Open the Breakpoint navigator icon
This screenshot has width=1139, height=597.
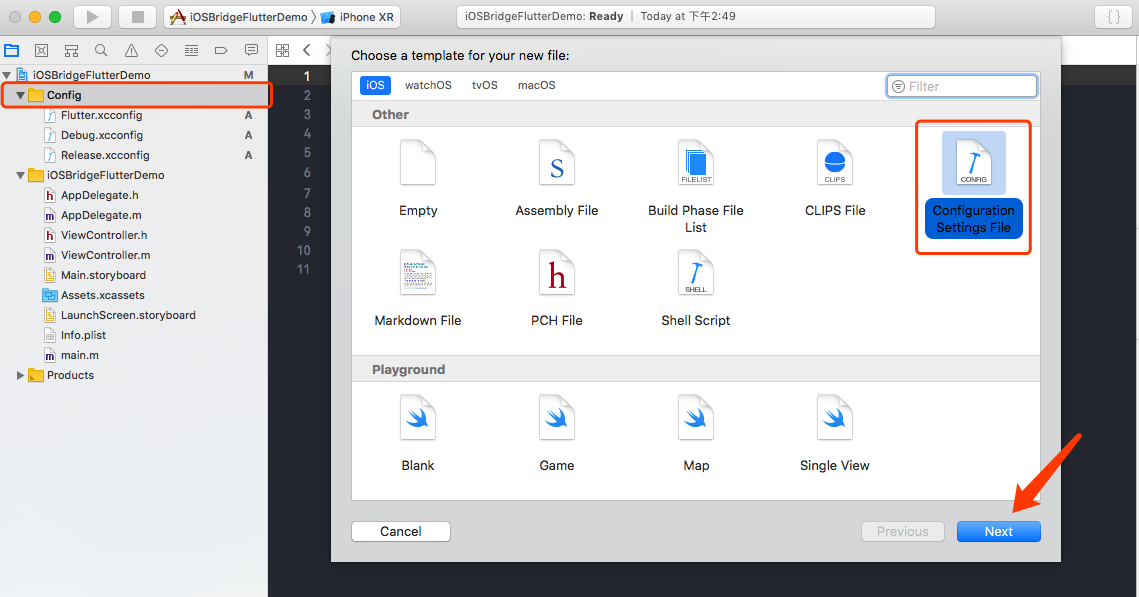click(x=221, y=50)
